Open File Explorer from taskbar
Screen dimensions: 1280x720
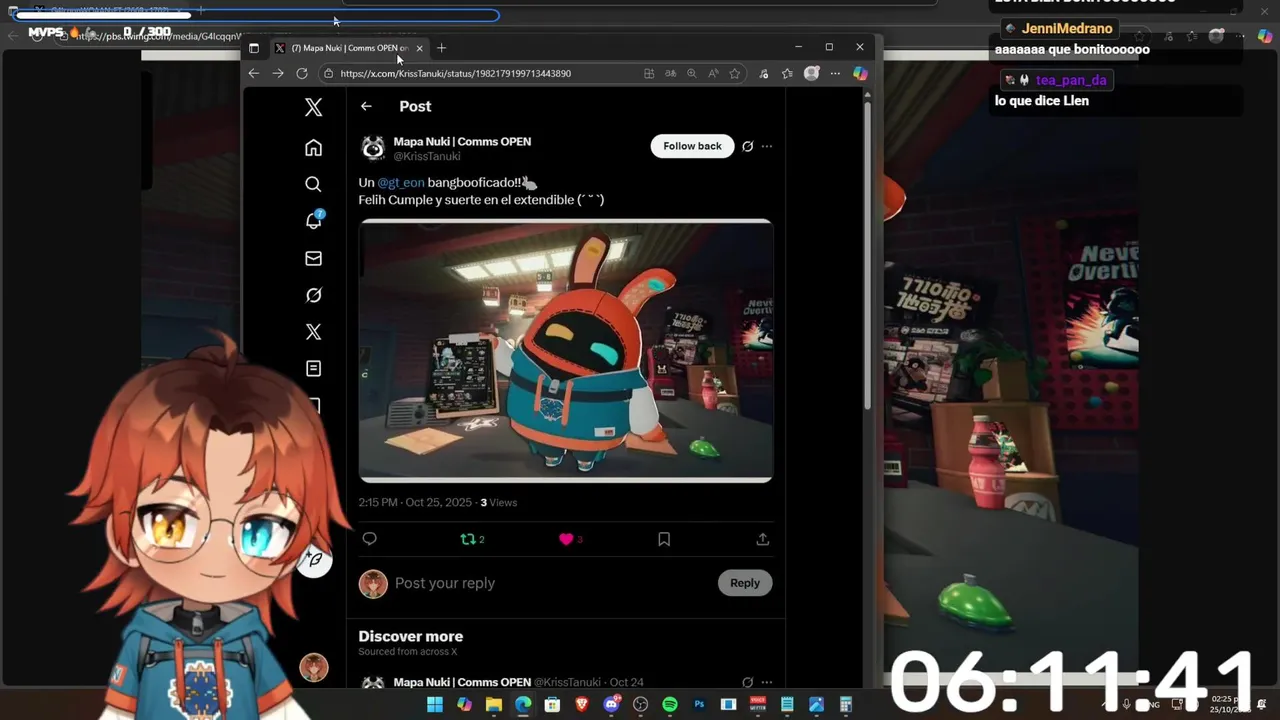[x=493, y=705]
